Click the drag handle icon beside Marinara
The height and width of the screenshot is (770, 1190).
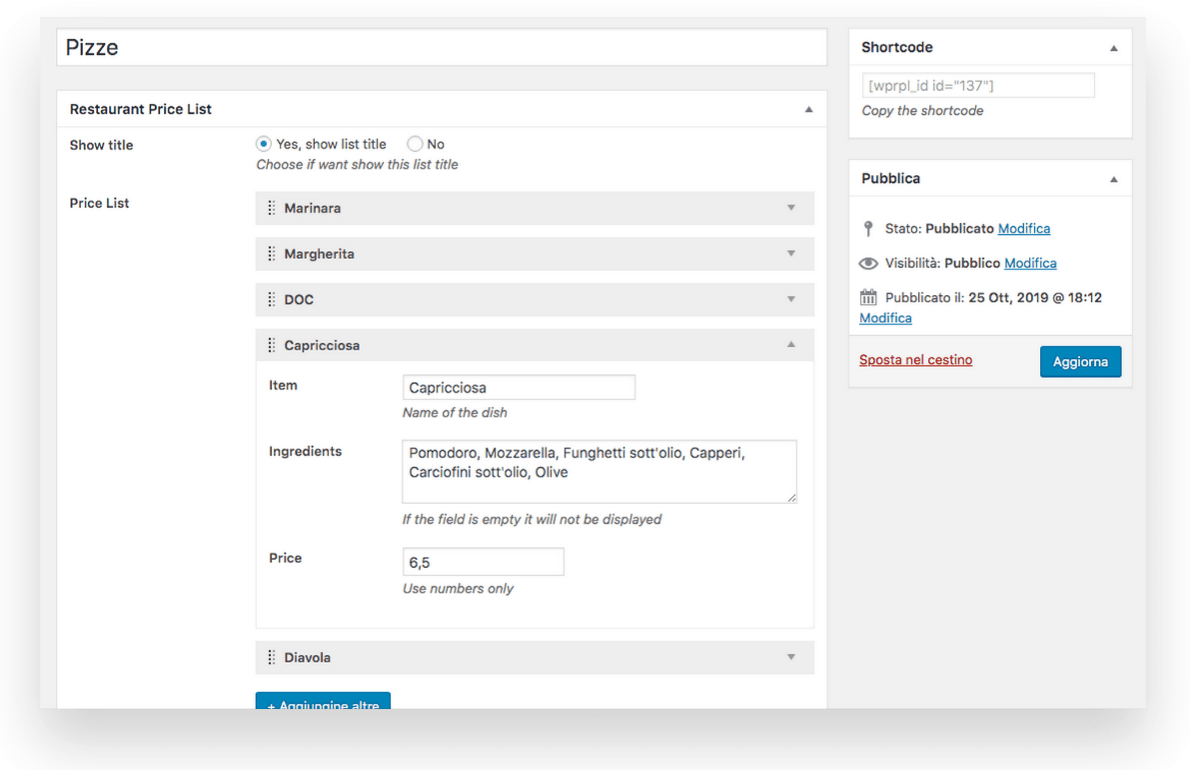(x=271, y=208)
